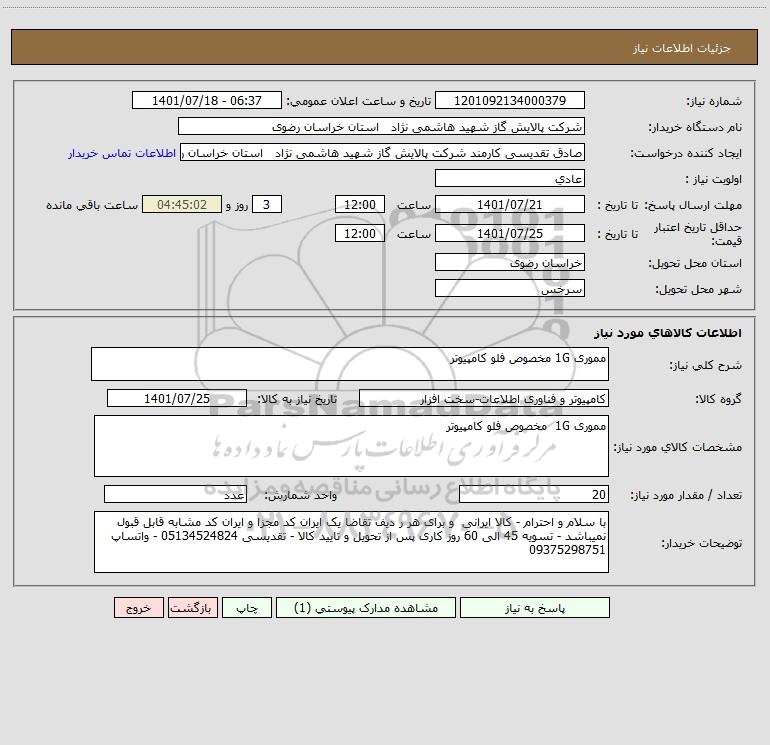770x745 pixels.
Task: Click the 'بازگشت' back button
Action: click(x=192, y=608)
